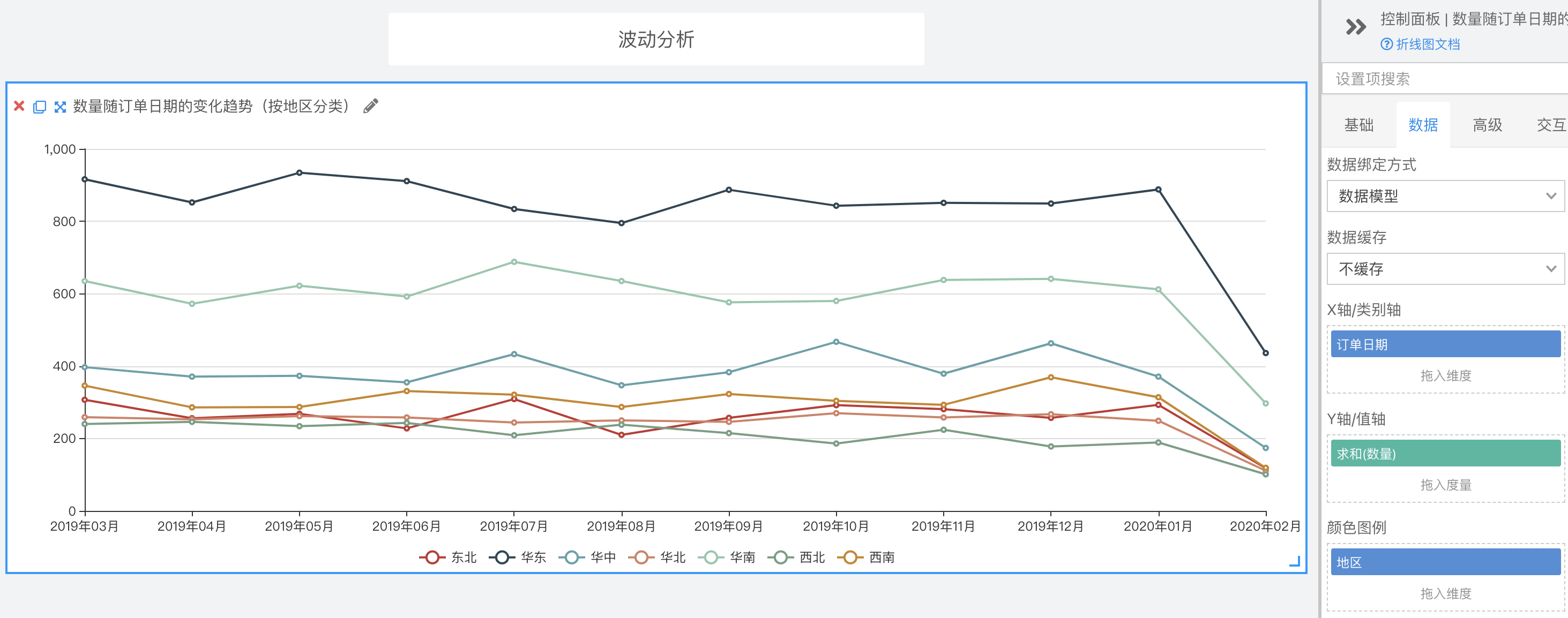The height and width of the screenshot is (618, 1568).
Task: Switch to the 基础 tab
Action: pos(1358,125)
